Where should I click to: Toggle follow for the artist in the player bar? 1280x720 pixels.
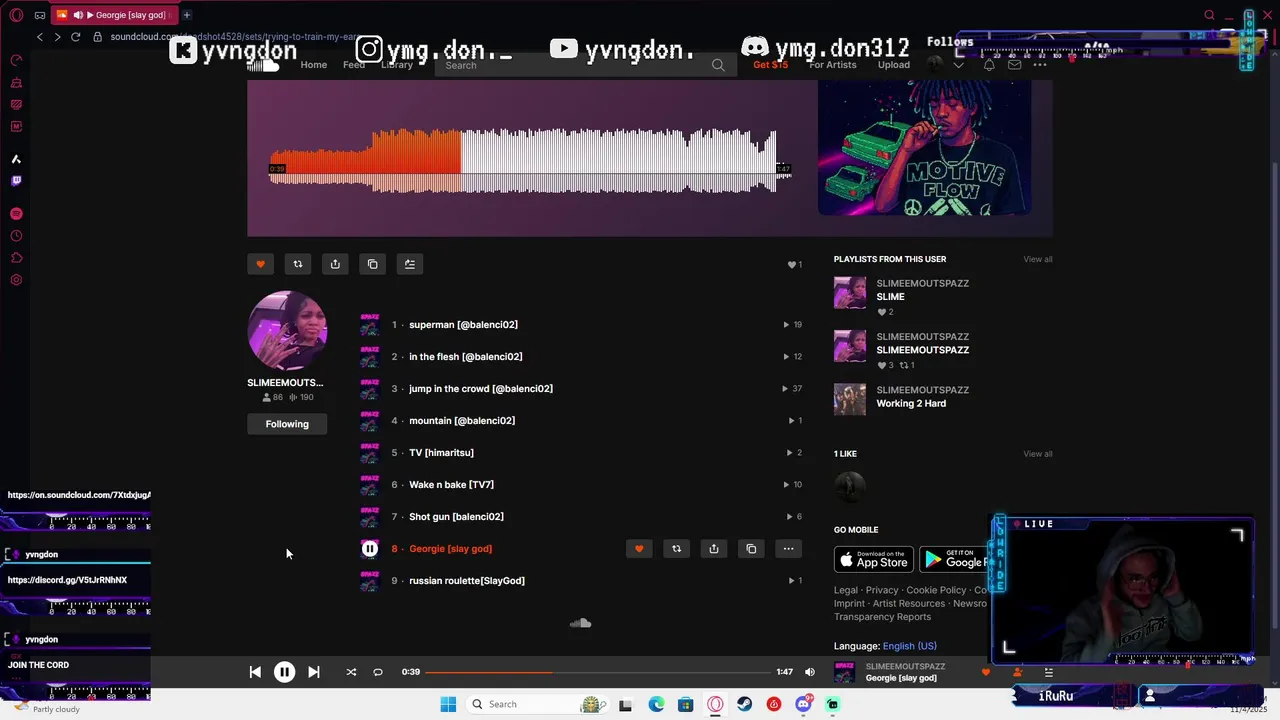pos(1017,672)
